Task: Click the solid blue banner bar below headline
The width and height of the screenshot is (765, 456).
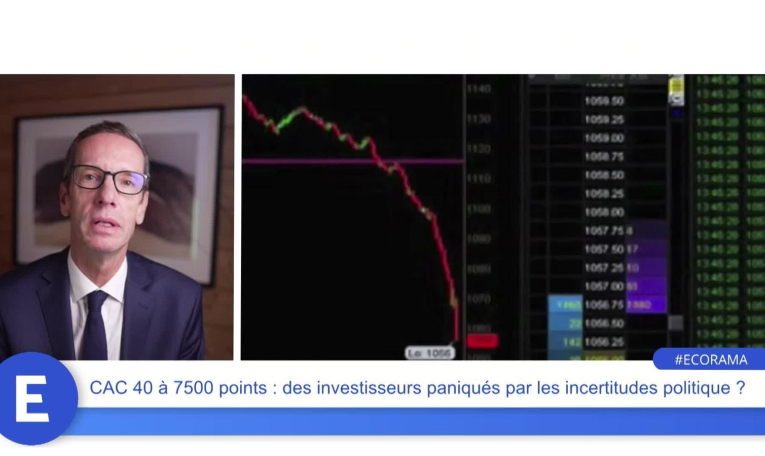Action: tap(415, 421)
